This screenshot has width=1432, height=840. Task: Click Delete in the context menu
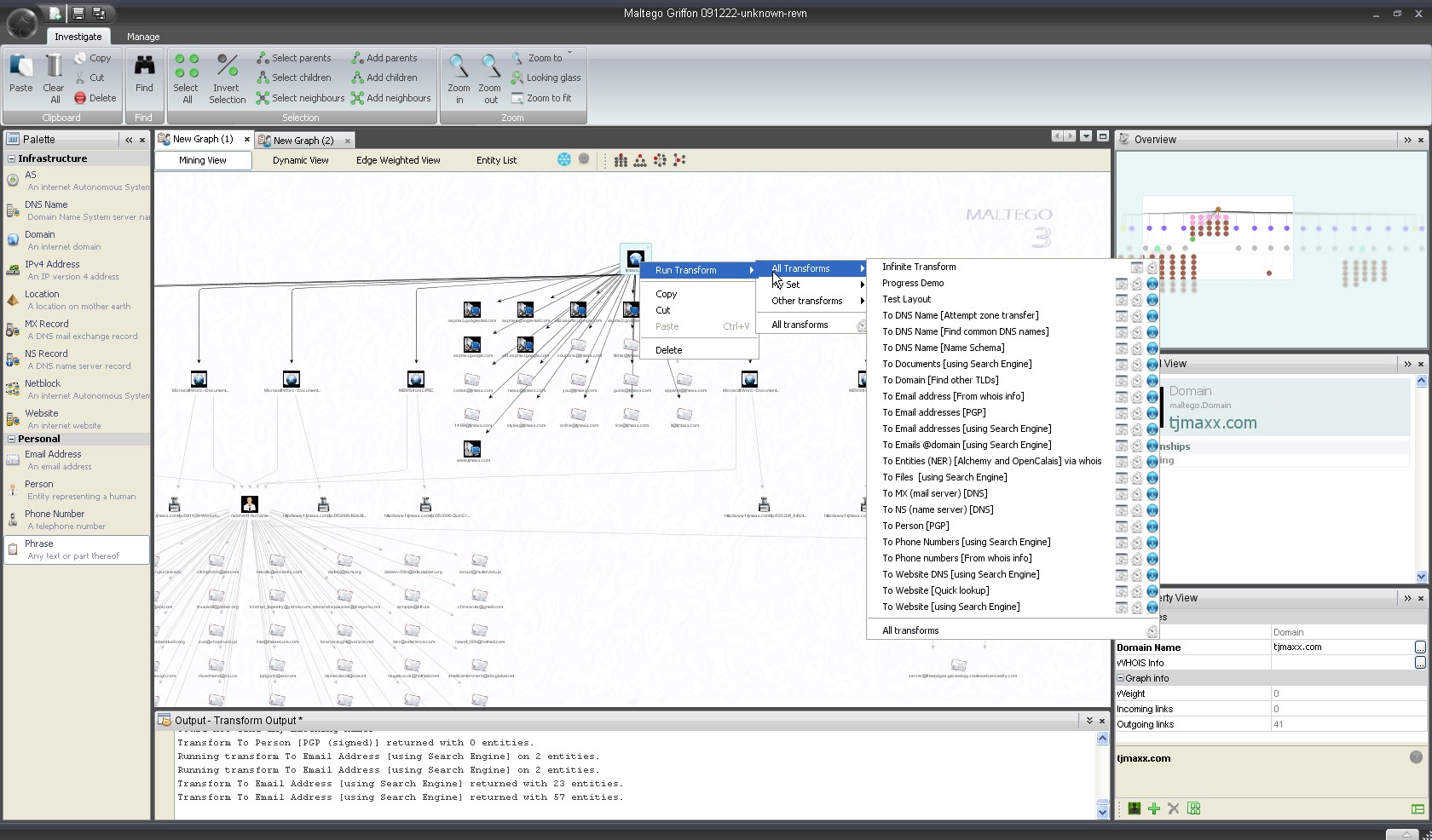tap(668, 350)
